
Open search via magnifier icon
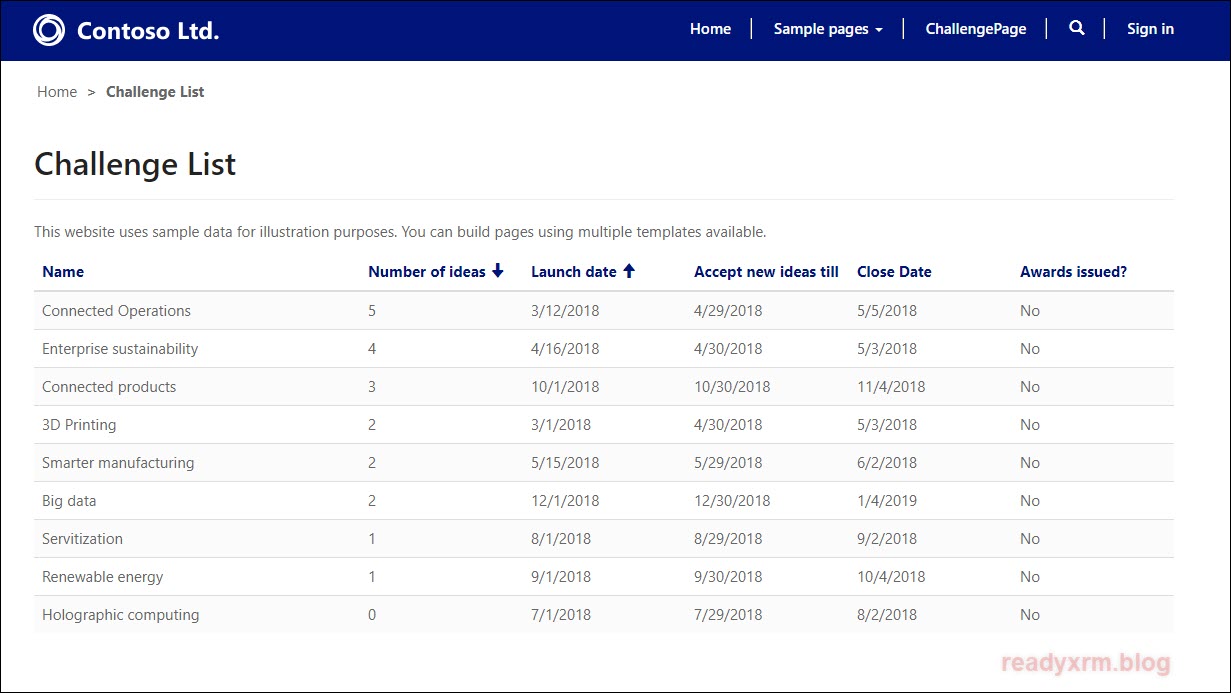(x=1076, y=29)
